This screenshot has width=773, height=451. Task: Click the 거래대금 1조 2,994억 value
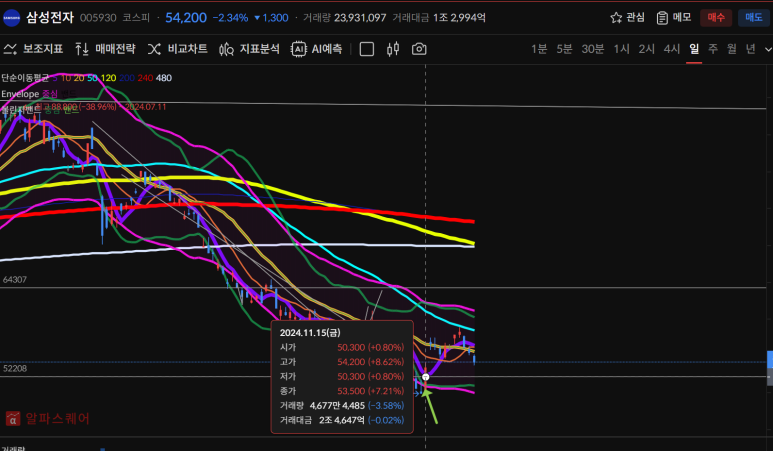click(459, 18)
